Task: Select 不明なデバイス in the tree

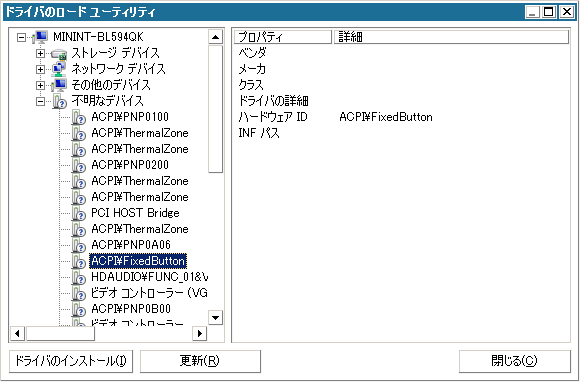Action: point(107,101)
